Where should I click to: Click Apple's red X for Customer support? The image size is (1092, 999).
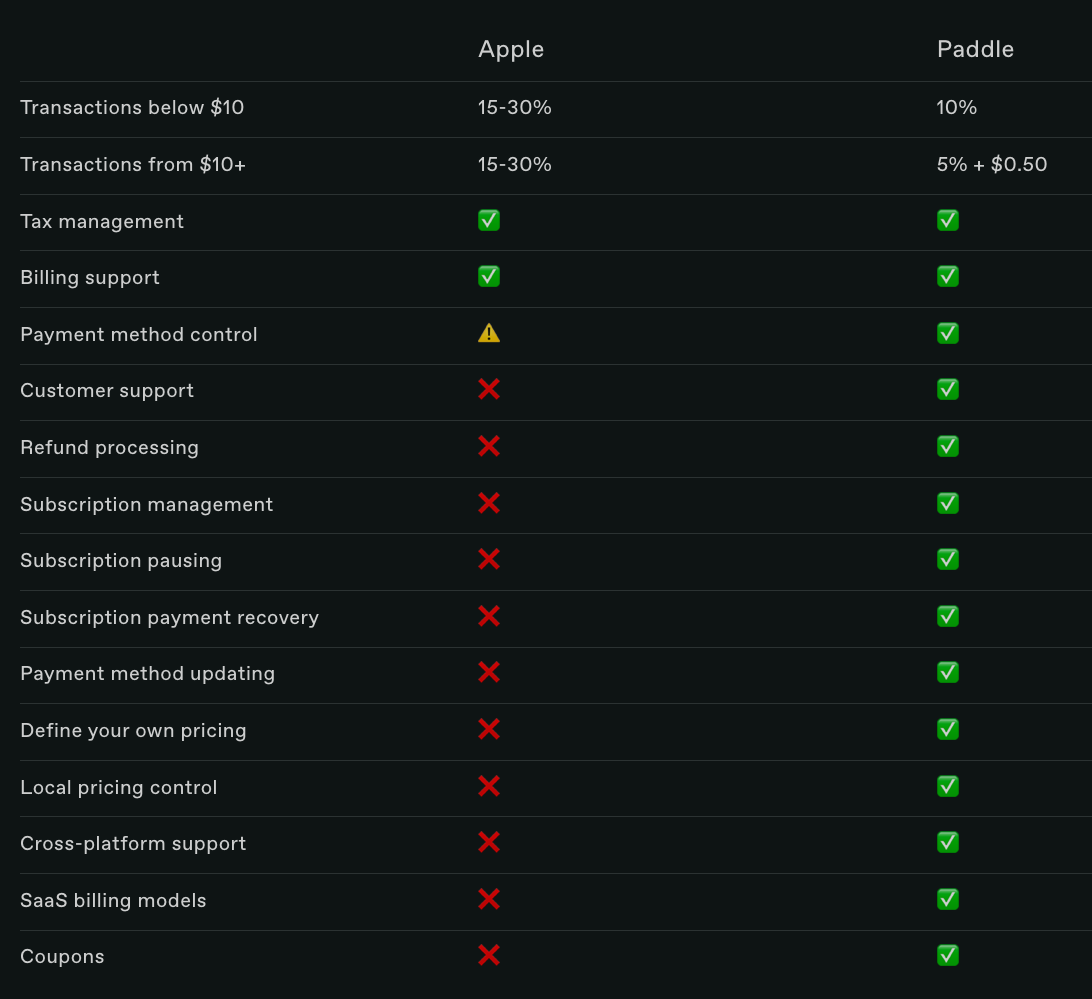click(489, 389)
